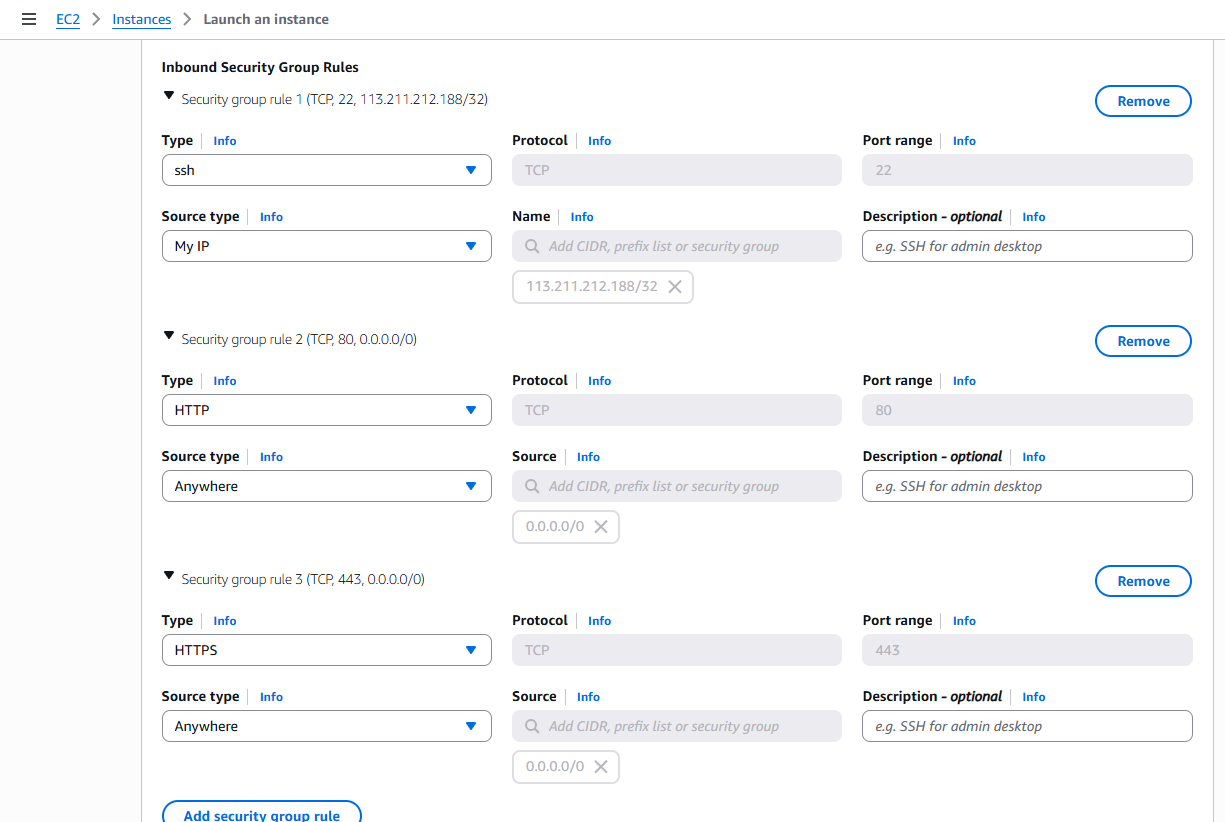Image resolution: width=1225 pixels, height=822 pixels.
Task: Remove 0.0.0.0/0 chip from HTTP rule
Action: (x=601, y=527)
